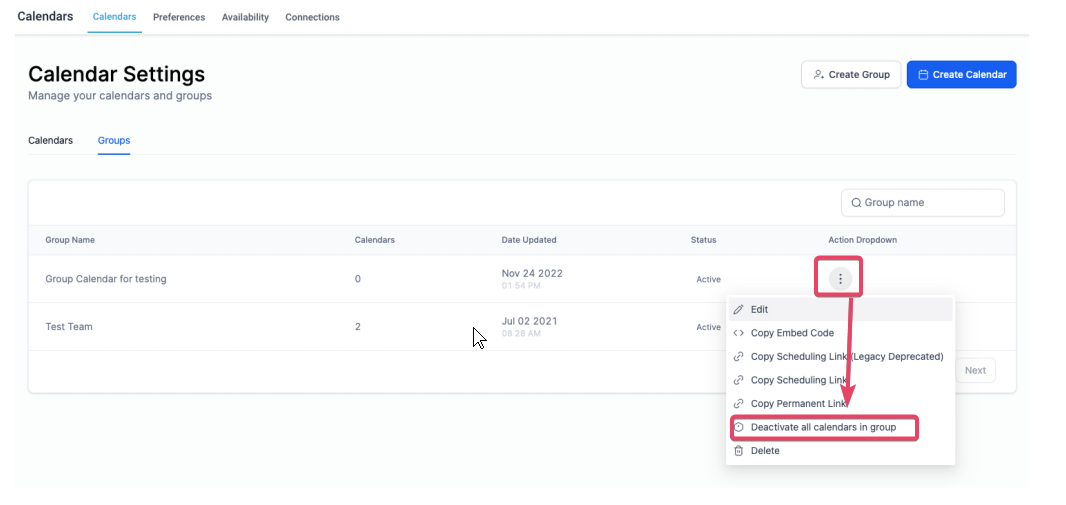Click the Create Group button
Viewport: 1066px width, 505px height.
[x=851, y=75]
